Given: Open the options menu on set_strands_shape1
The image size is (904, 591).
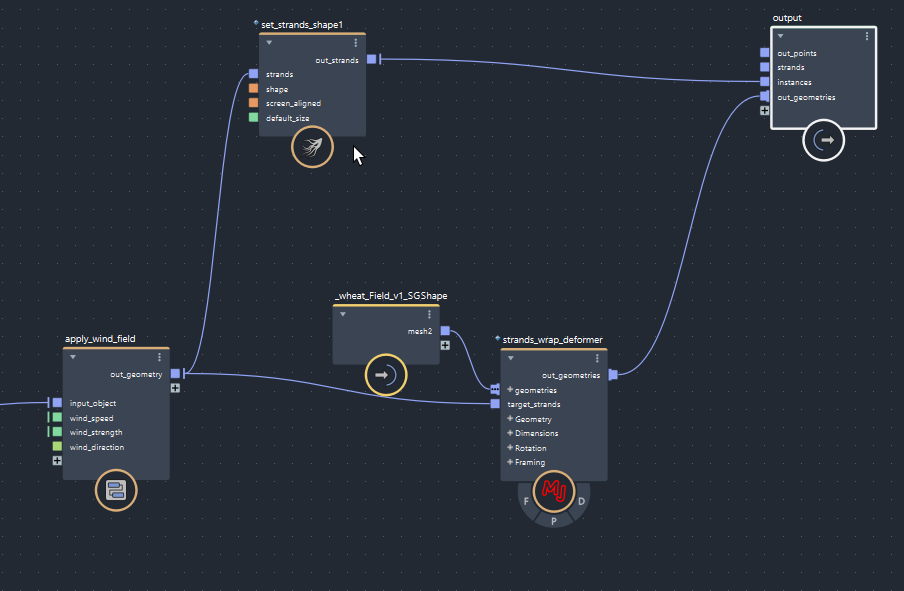Looking at the screenshot, I should tap(356, 42).
